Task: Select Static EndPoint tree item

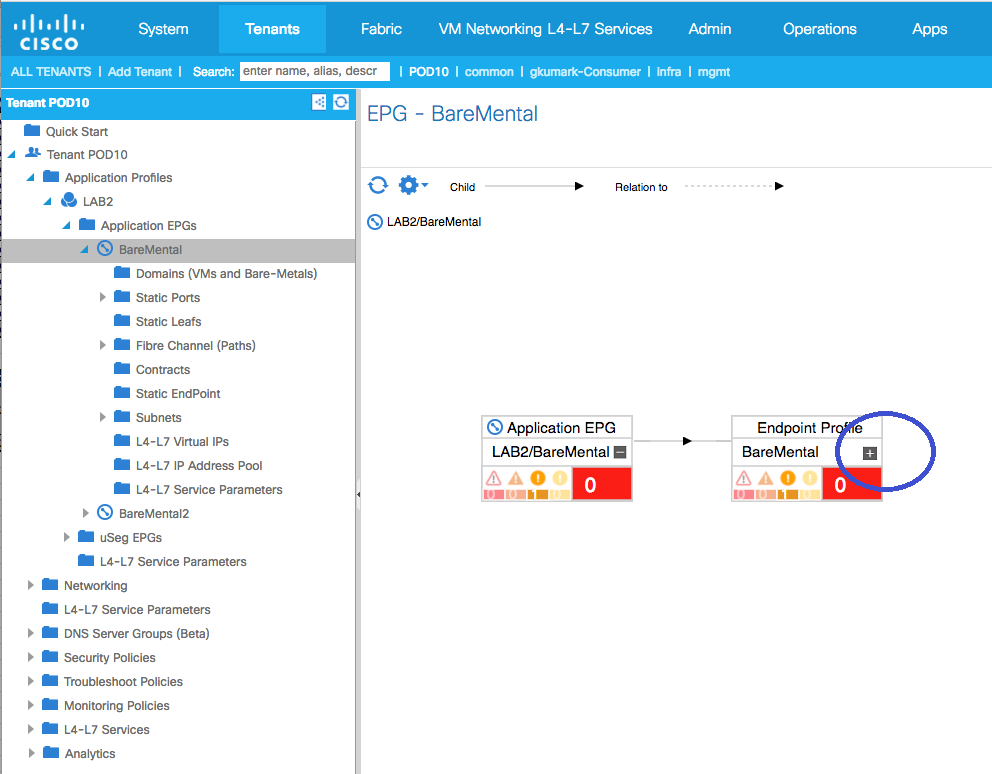Action: (x=178, y=394)
